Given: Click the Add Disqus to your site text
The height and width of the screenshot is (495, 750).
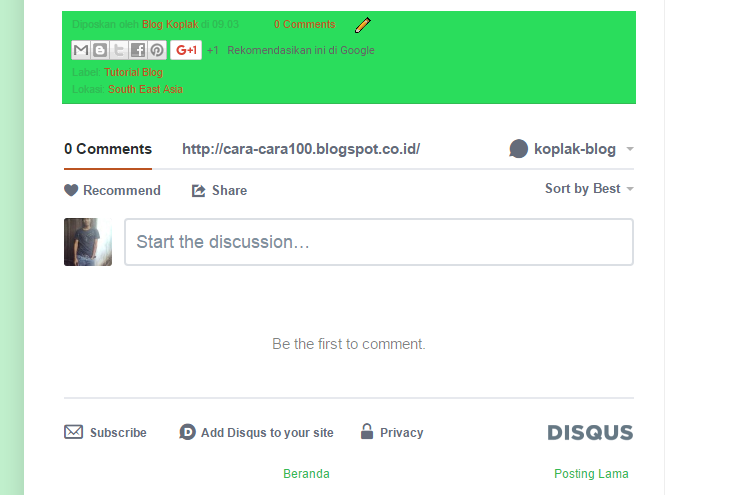Looking at the screenshot, I should pyautogui.click(x=267, y=432).
